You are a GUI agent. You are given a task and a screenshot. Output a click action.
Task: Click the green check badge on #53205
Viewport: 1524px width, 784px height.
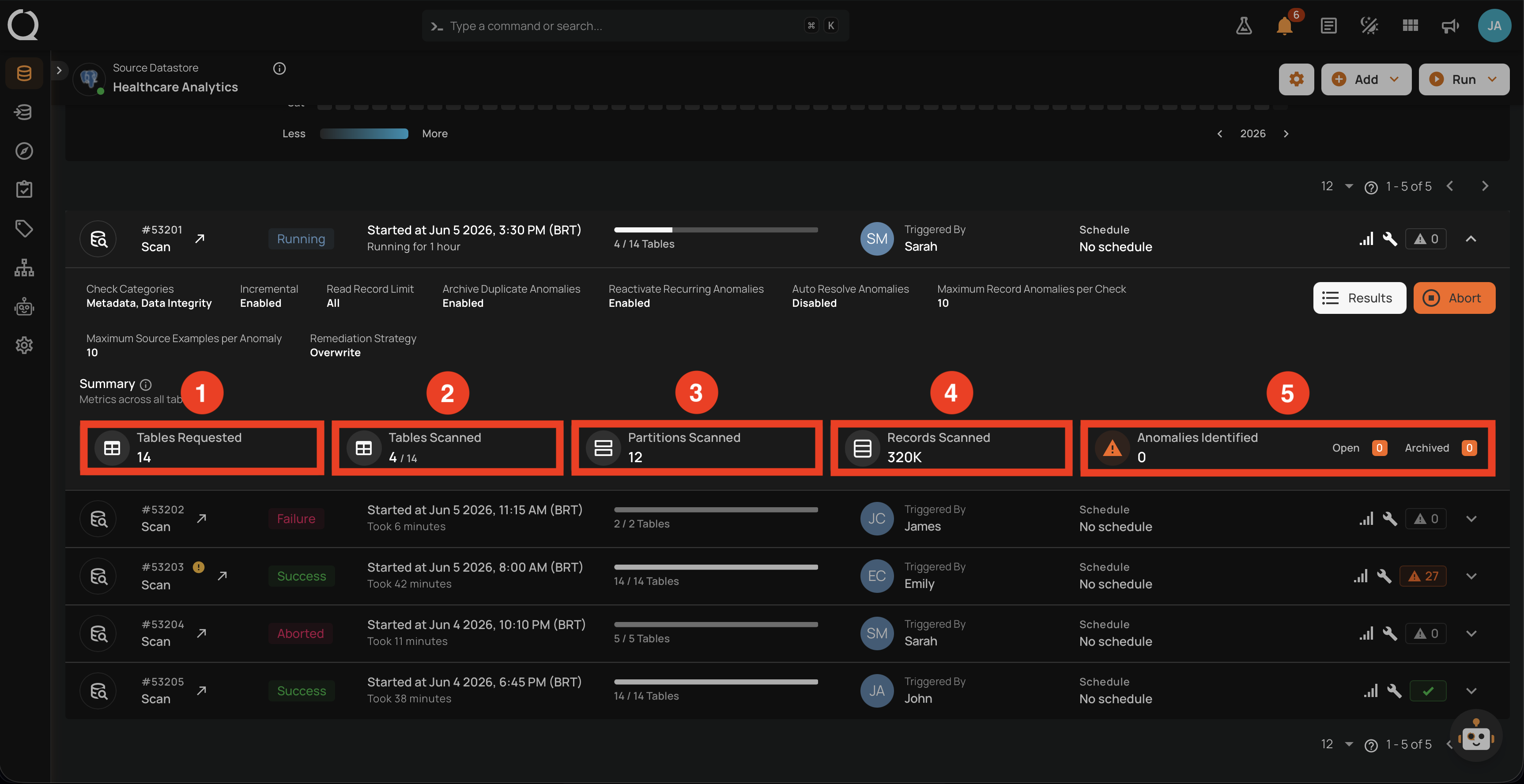[x=1428, y=690]
